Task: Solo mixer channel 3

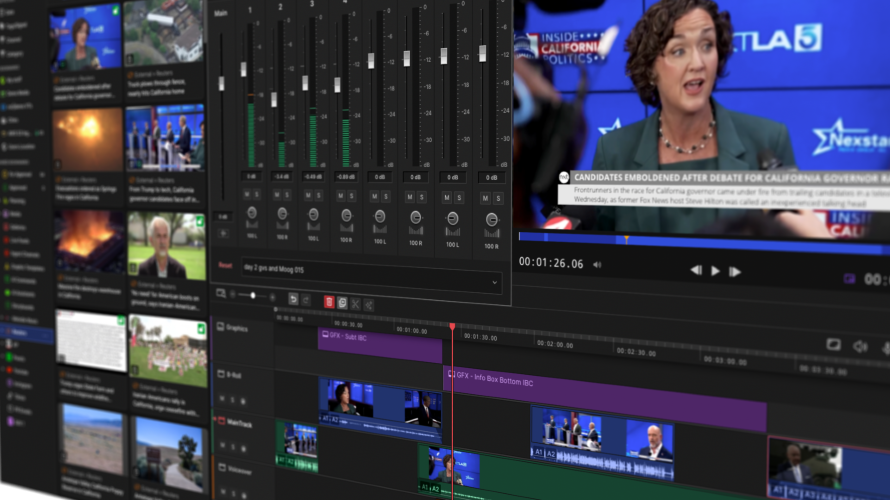Action: pos(318,196)
